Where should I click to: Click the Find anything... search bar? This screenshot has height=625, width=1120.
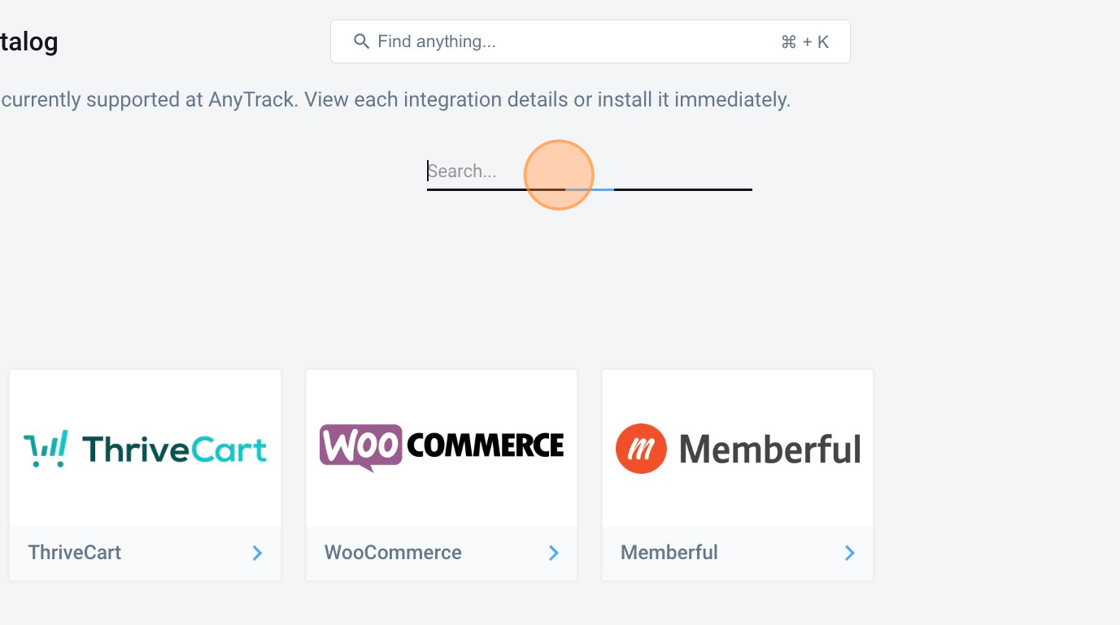tap(590, 41)
